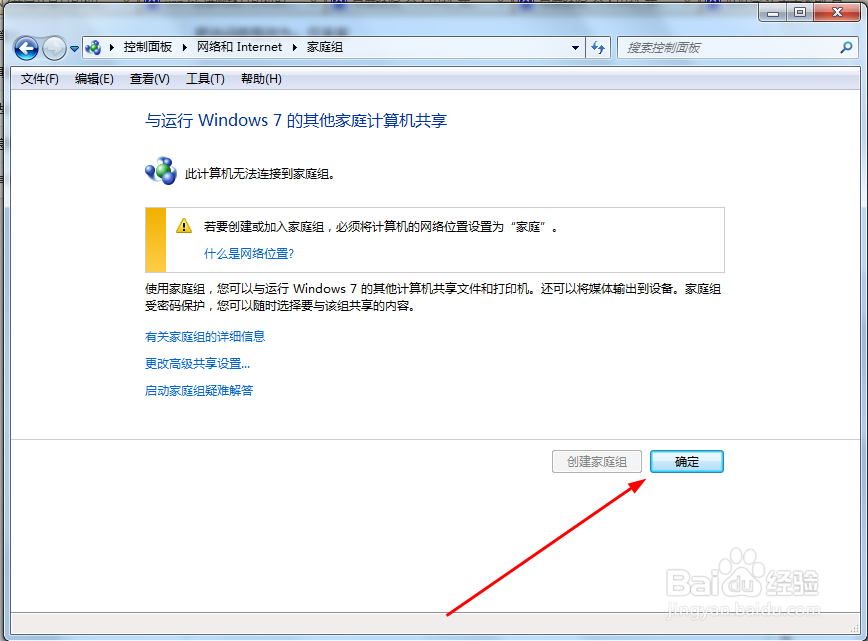This screenshot has height=641, width=868.
Task: Open the 更改高级共享设置... link
Action: click(x=198, y=364)
